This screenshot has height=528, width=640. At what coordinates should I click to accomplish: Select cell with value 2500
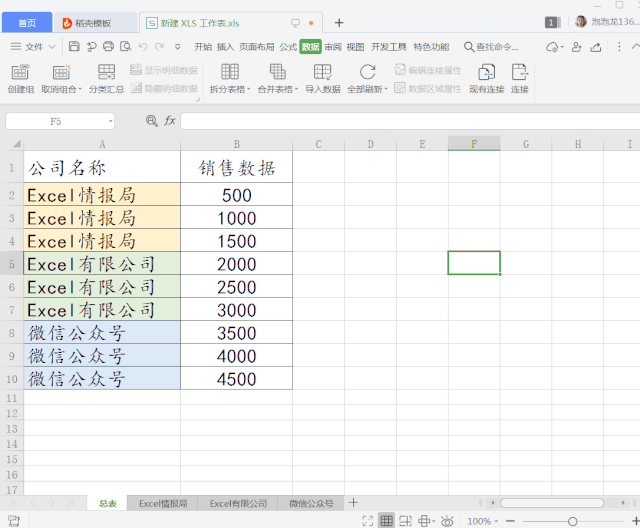(x=237, y=287)
